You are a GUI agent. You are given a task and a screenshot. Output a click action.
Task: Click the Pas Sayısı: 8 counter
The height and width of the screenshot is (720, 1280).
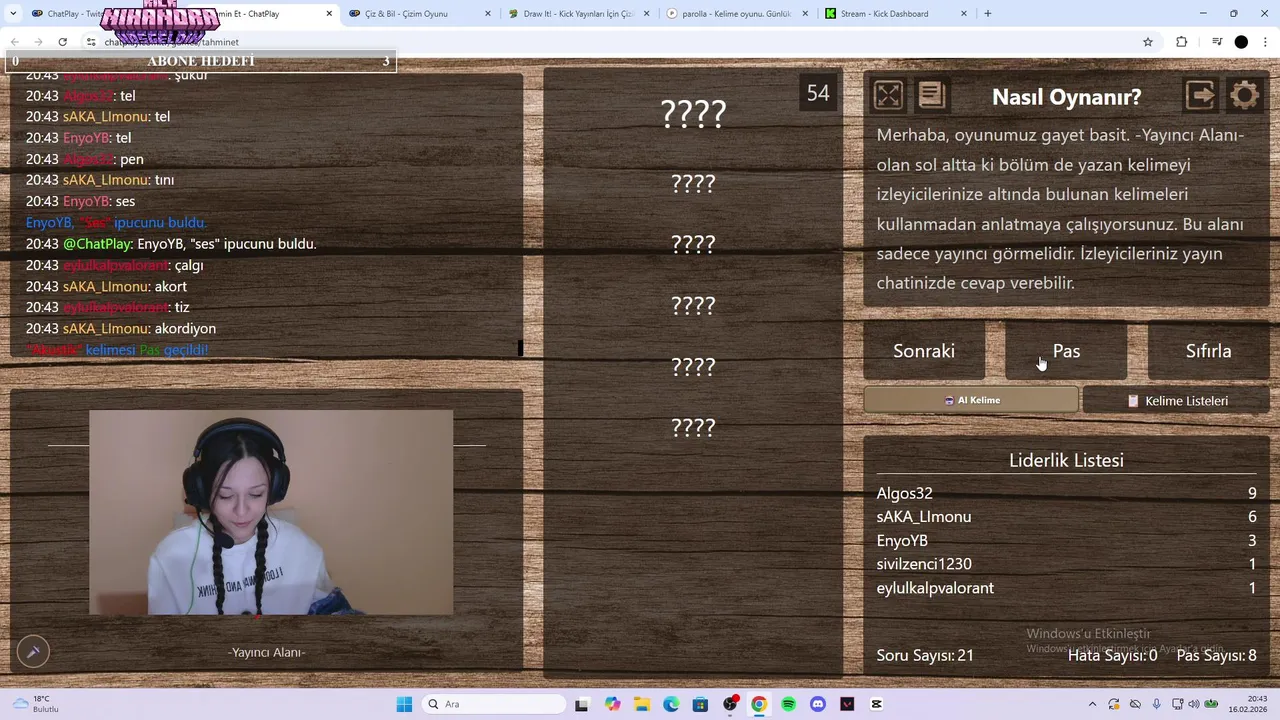point(1216,655)
